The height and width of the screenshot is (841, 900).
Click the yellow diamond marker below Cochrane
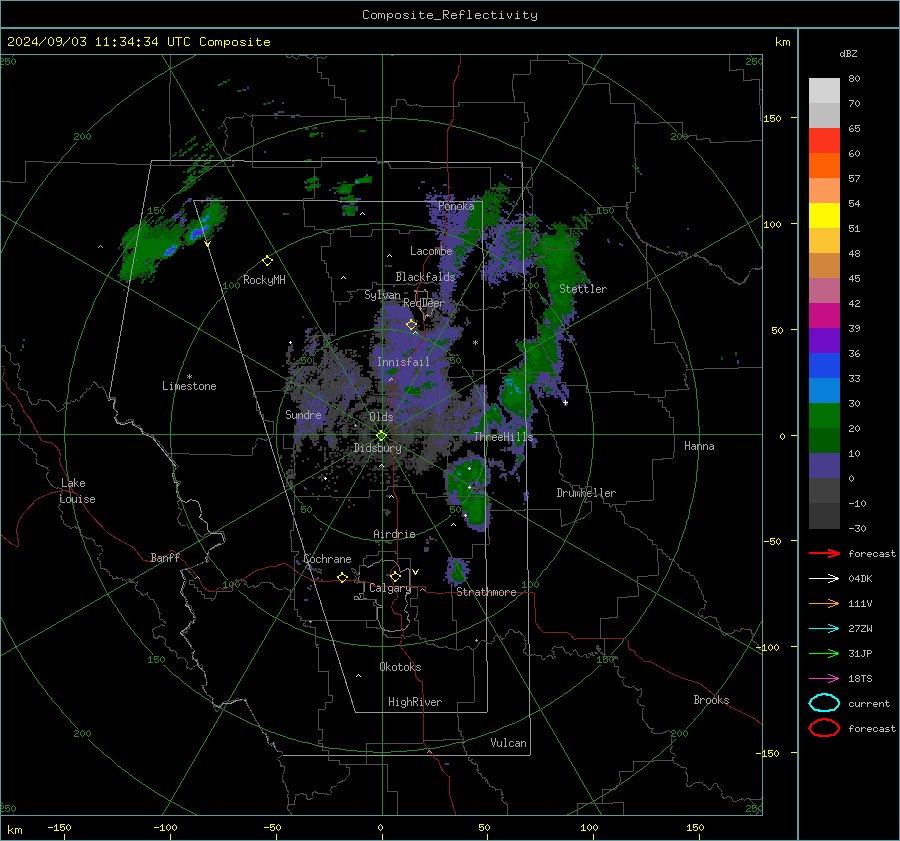(x=342, y=578)
